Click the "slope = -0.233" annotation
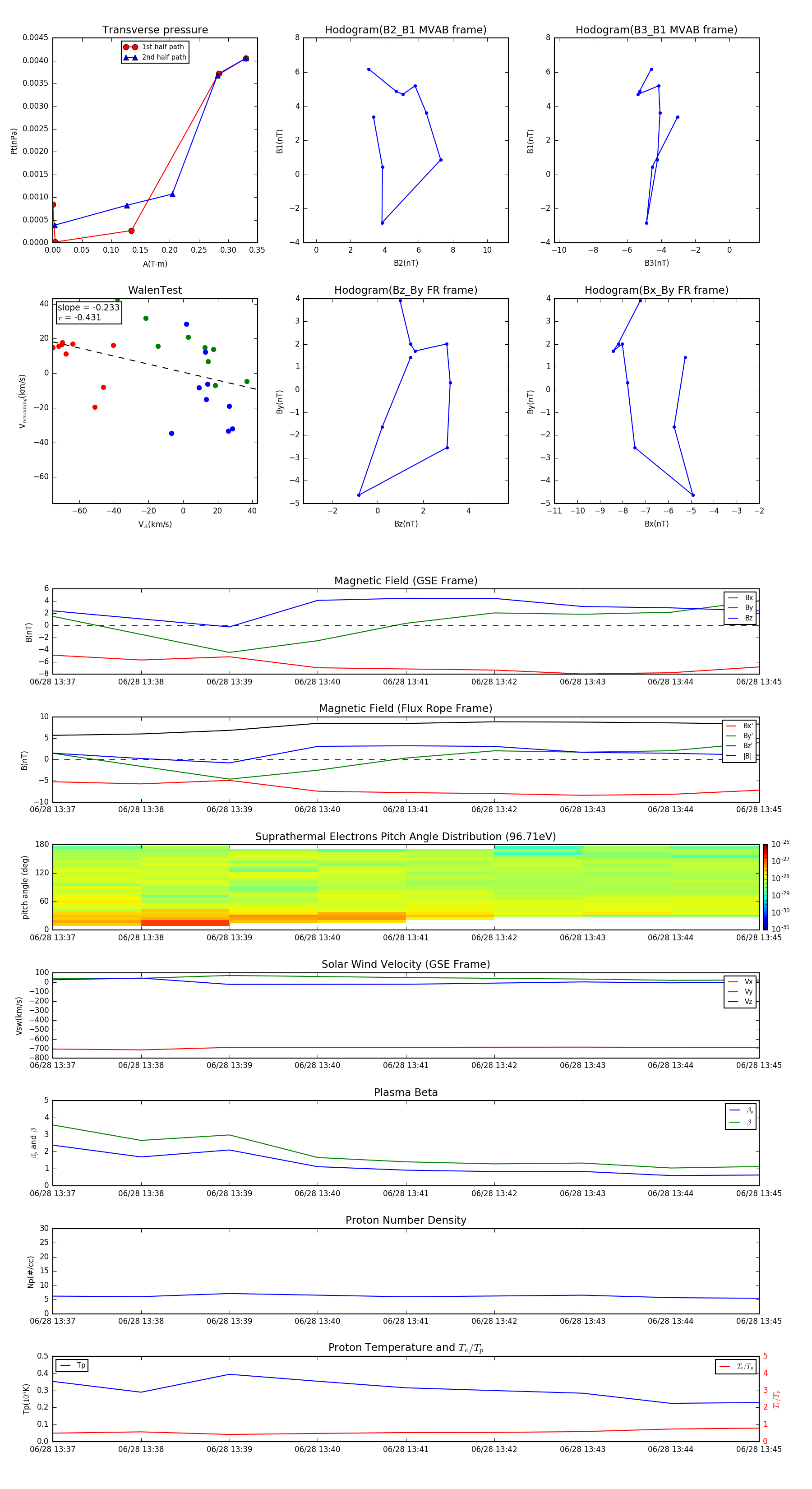812x1489 pixels. click(88, 308)
